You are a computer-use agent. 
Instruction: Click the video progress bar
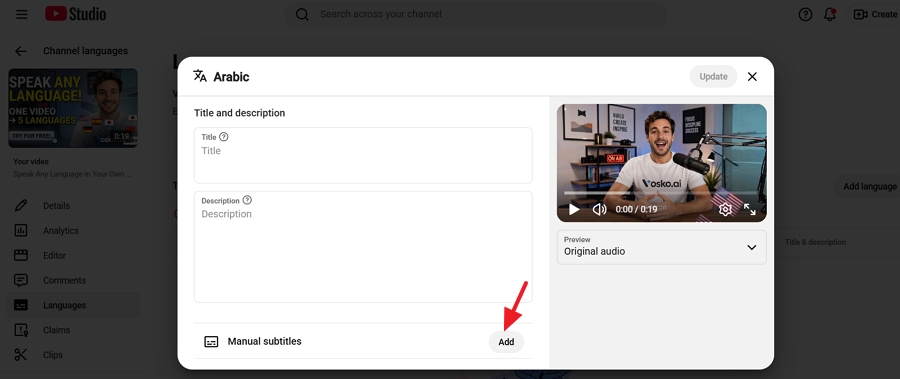[661, 194]
